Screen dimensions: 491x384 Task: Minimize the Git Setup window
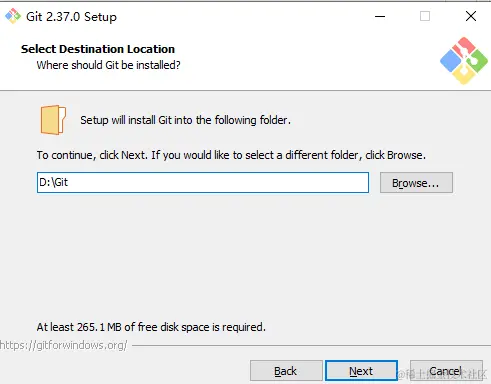click(x=380, y=16)
